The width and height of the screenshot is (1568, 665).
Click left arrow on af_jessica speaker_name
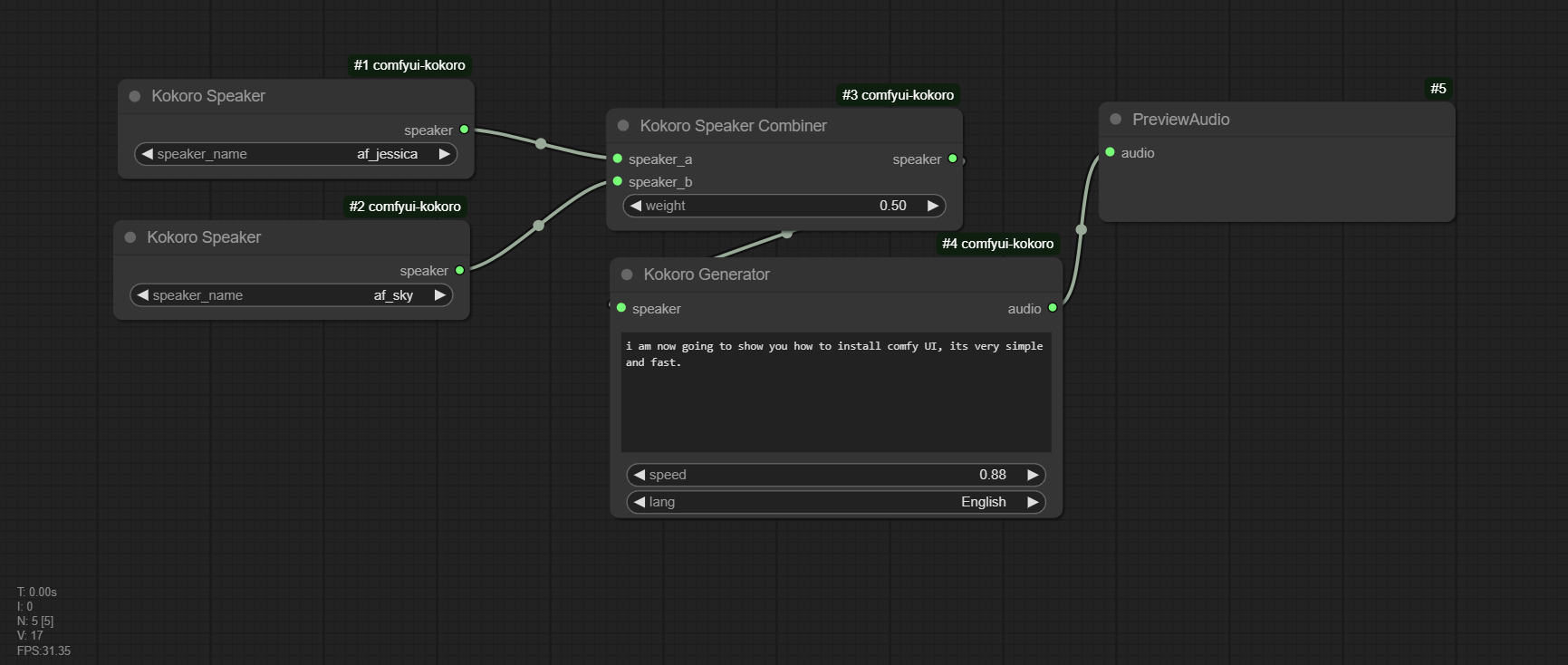click(147, 154)
